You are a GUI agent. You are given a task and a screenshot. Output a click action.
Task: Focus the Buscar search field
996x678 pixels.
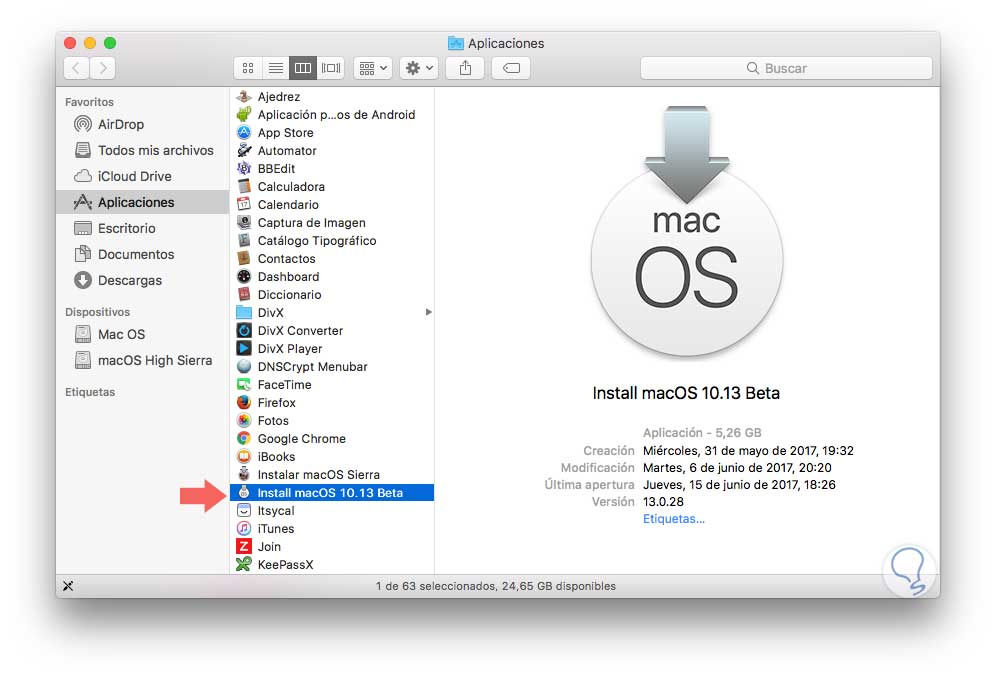coord(786,68)
